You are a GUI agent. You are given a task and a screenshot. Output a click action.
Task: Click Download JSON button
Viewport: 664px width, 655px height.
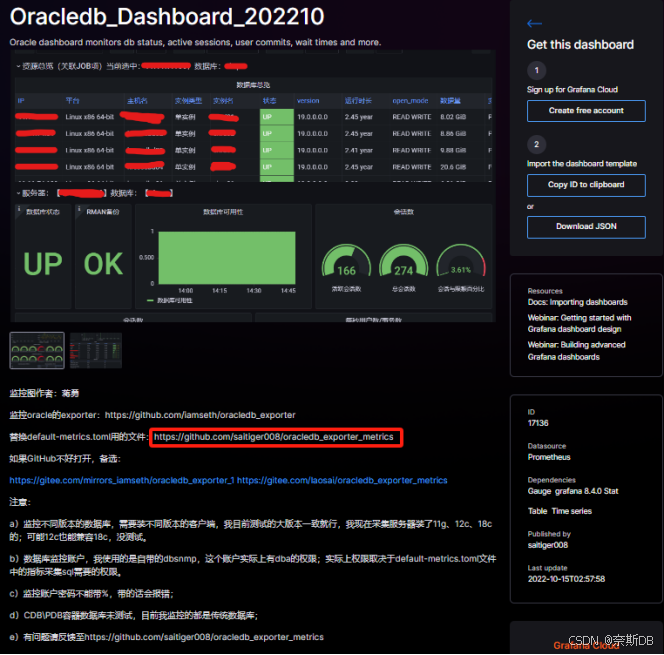(x=586, y=227)
